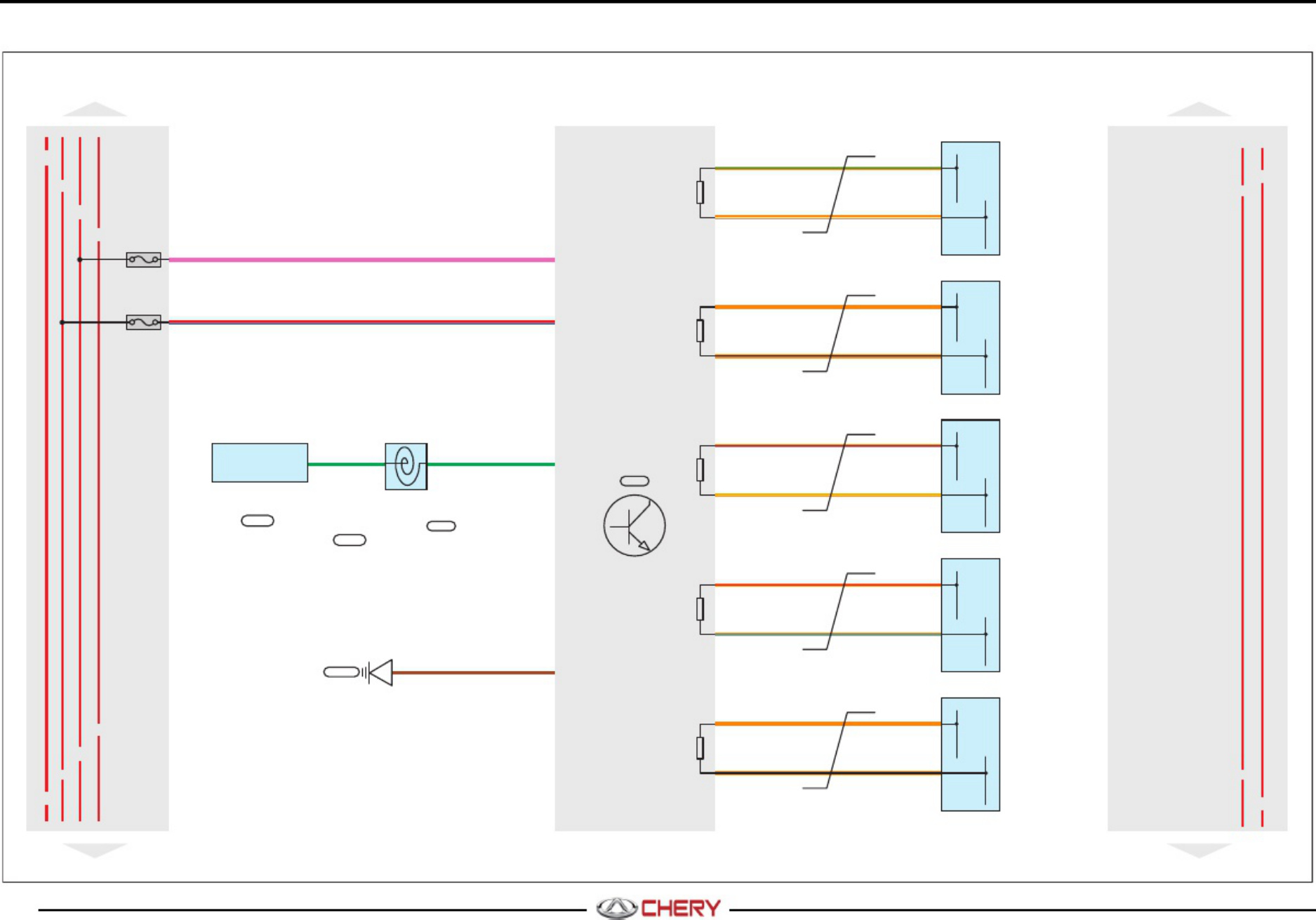Select the triangle ground symbol on brown wire
Image resolution: width=1316 pixels, height=920 pixels.
(380, 672)
